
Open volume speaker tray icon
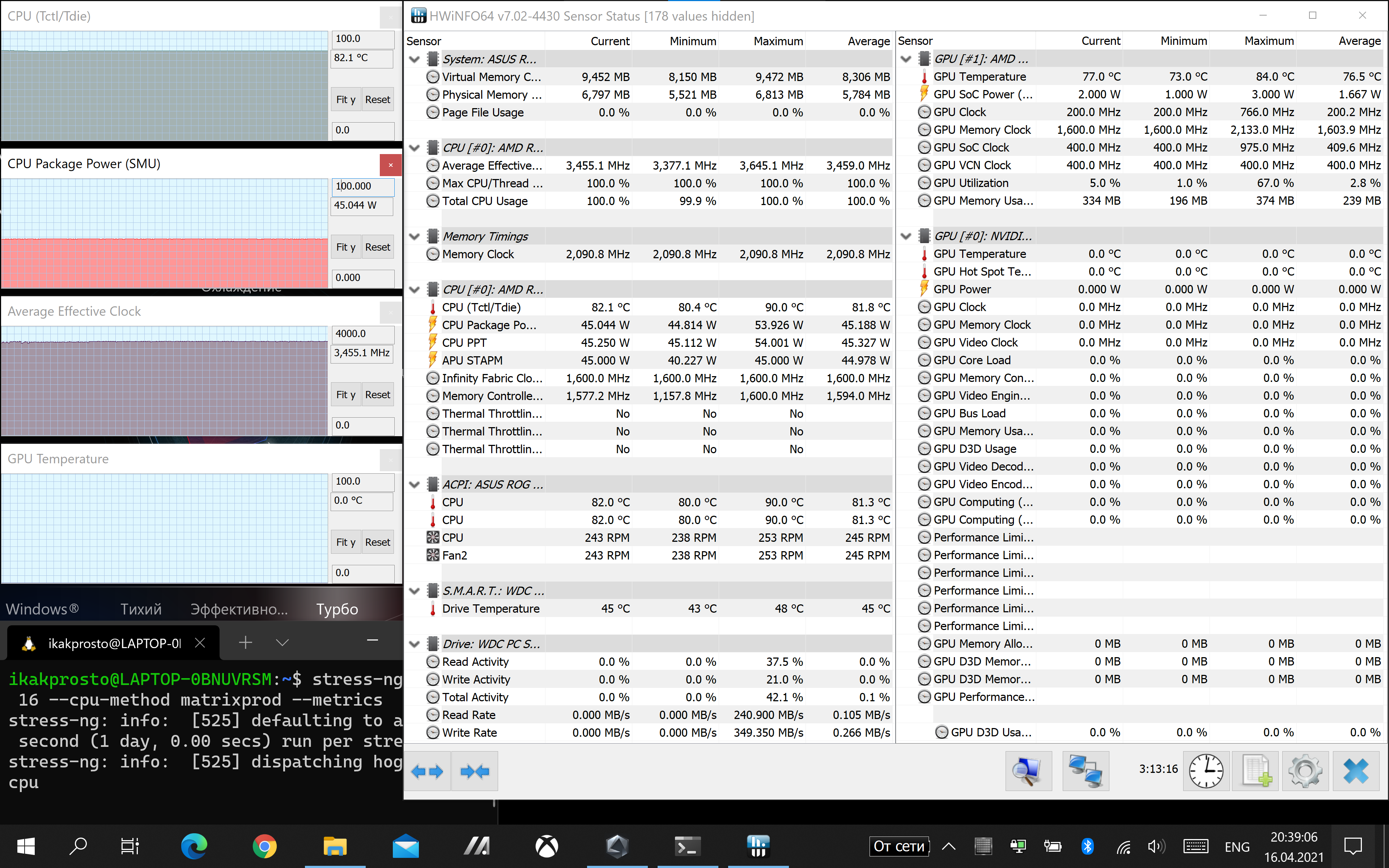click(1156, 846)
